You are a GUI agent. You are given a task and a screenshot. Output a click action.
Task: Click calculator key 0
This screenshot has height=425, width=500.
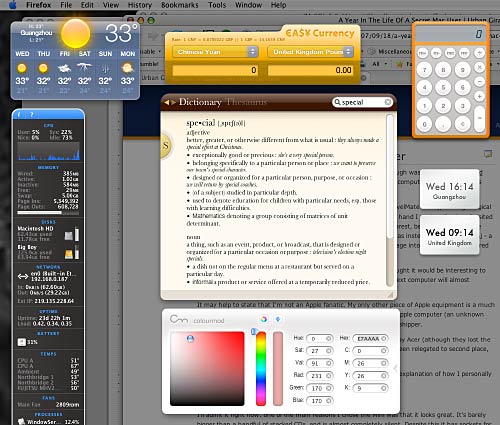[424, 124]
